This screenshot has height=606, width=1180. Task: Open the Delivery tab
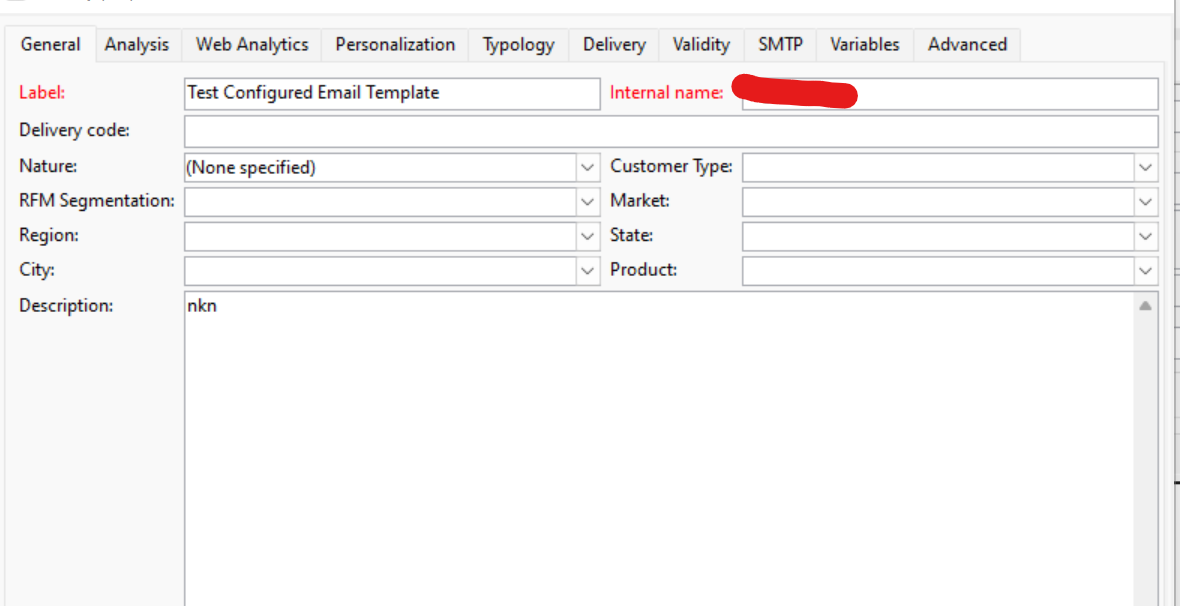pos(614,45)
